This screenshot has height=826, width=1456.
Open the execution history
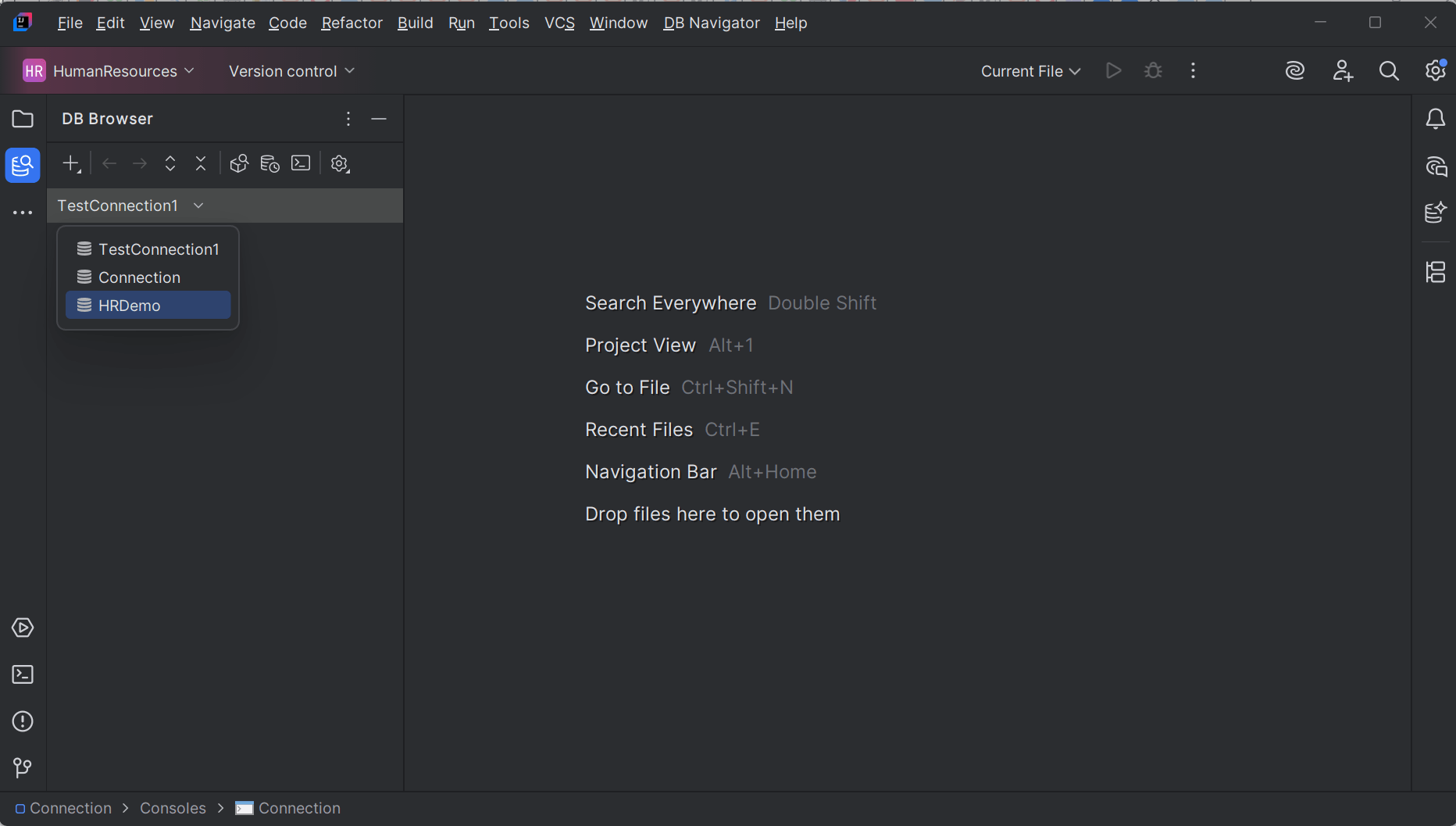(269, 163)
